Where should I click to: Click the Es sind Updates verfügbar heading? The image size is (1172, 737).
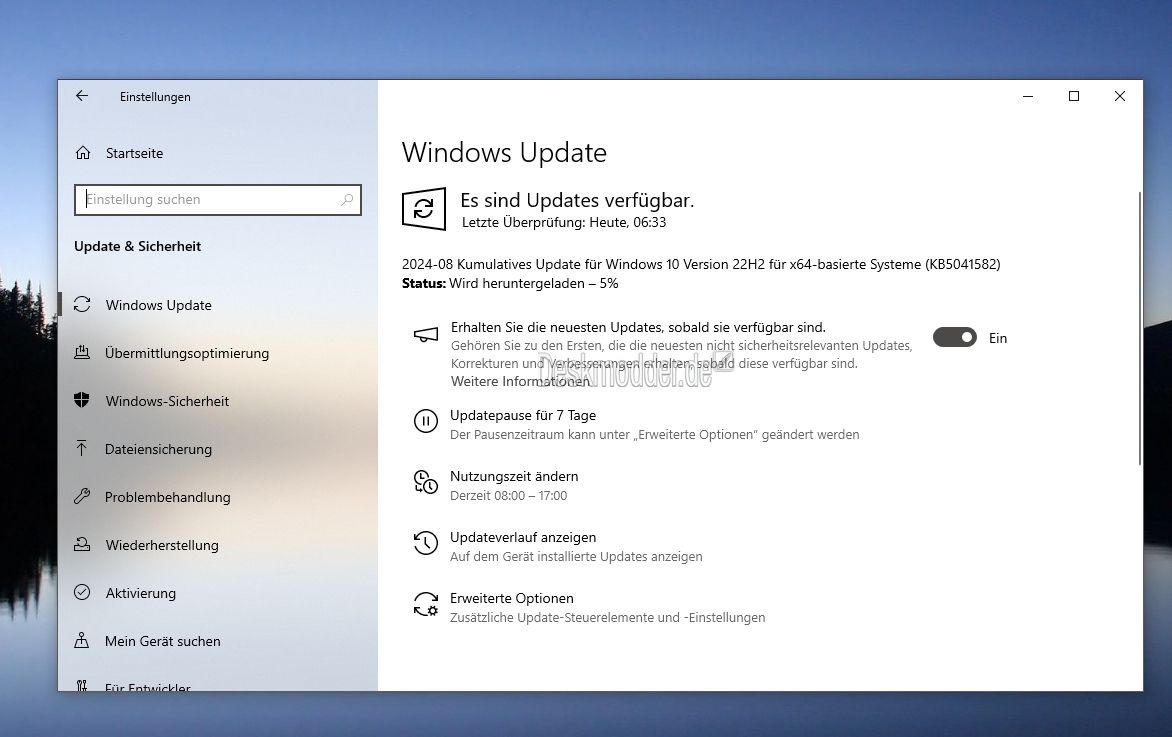[577, 200]
